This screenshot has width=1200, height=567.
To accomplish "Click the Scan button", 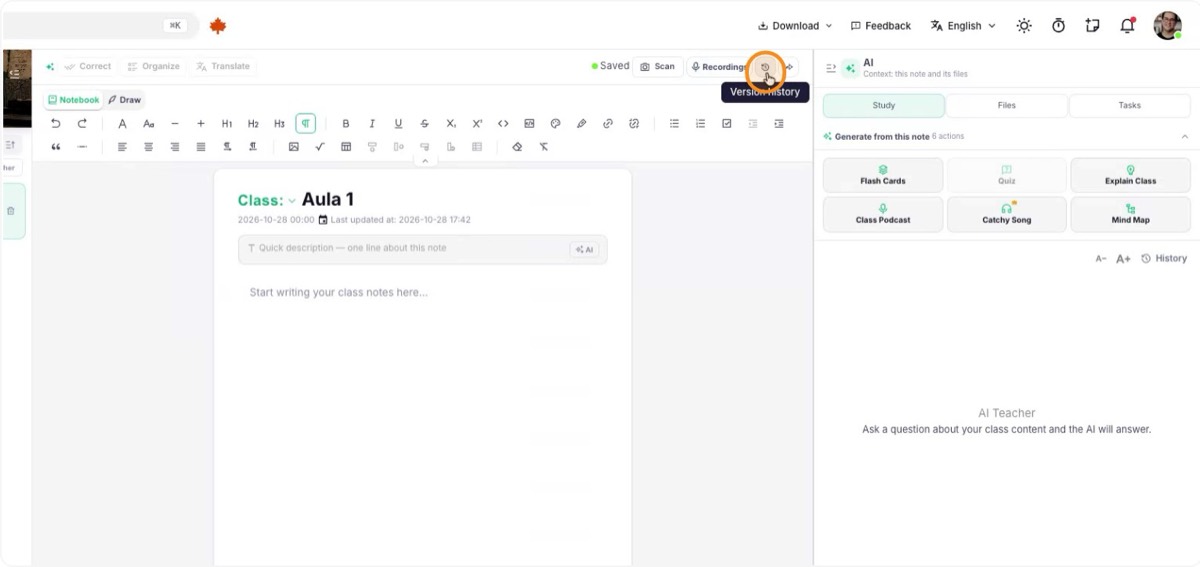I will pos(658,67).
